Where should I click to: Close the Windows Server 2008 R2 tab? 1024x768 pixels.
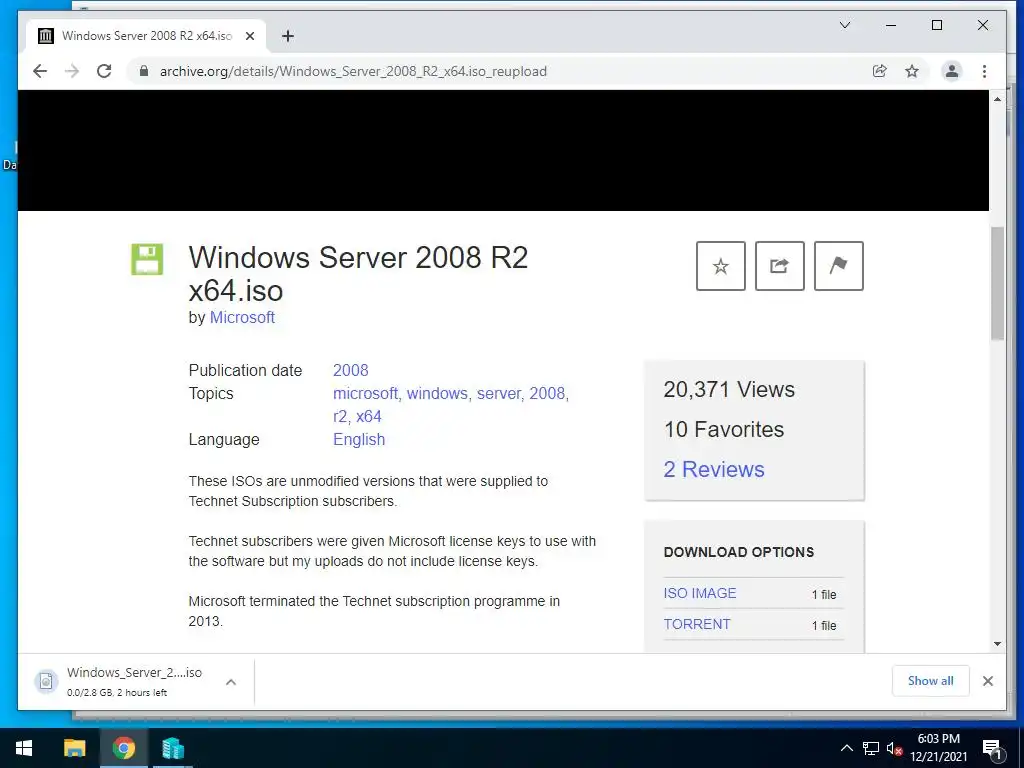point(249,36)
